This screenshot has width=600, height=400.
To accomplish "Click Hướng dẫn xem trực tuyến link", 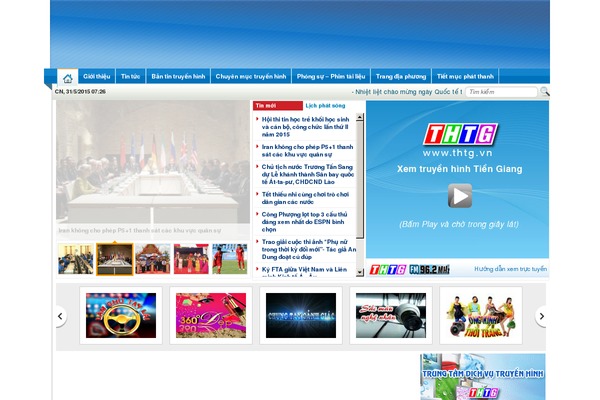I will coord(510,269).
